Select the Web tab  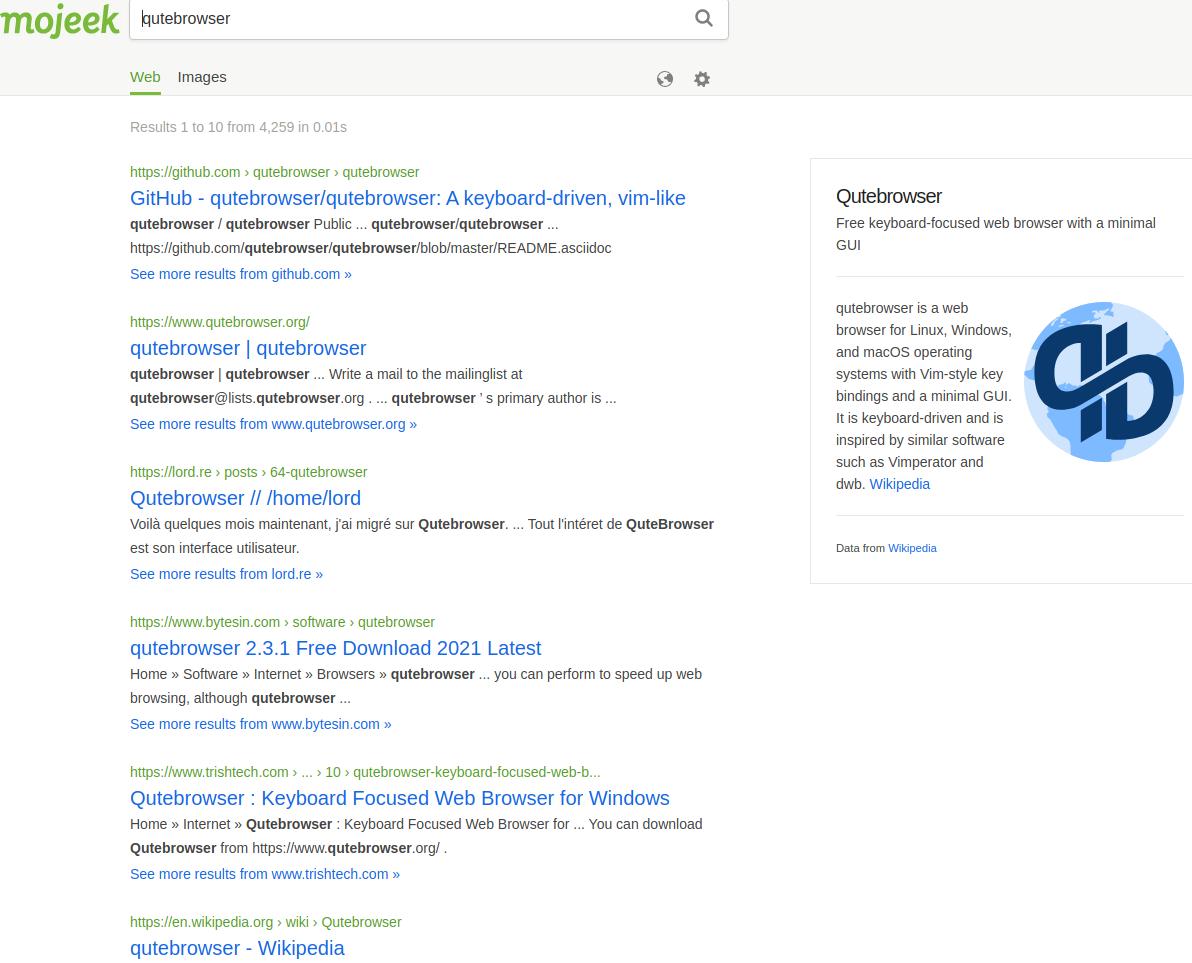tap(145, 77)
